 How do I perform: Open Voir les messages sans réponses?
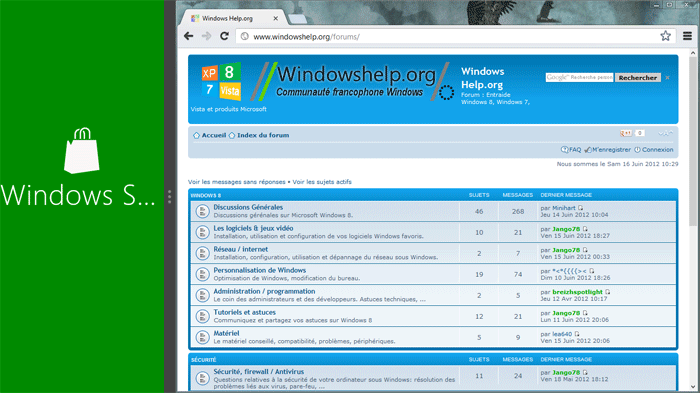pyautogui.click(x=237, y=182)
